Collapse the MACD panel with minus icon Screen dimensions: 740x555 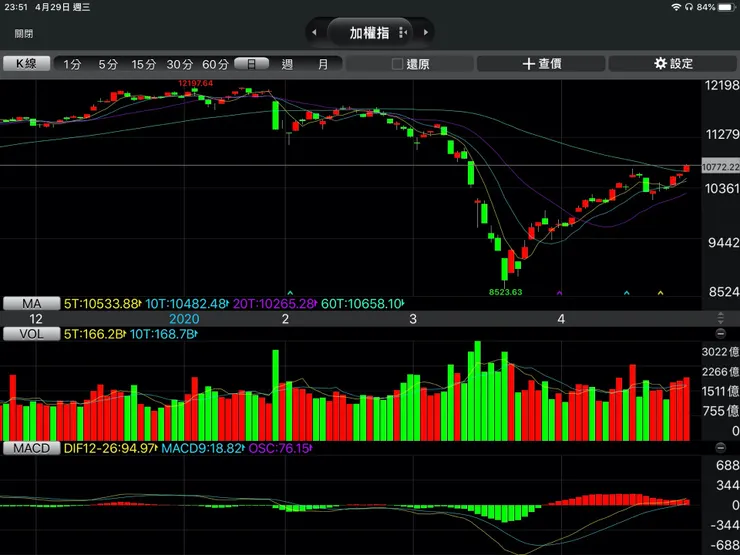(x=720, y=448)
